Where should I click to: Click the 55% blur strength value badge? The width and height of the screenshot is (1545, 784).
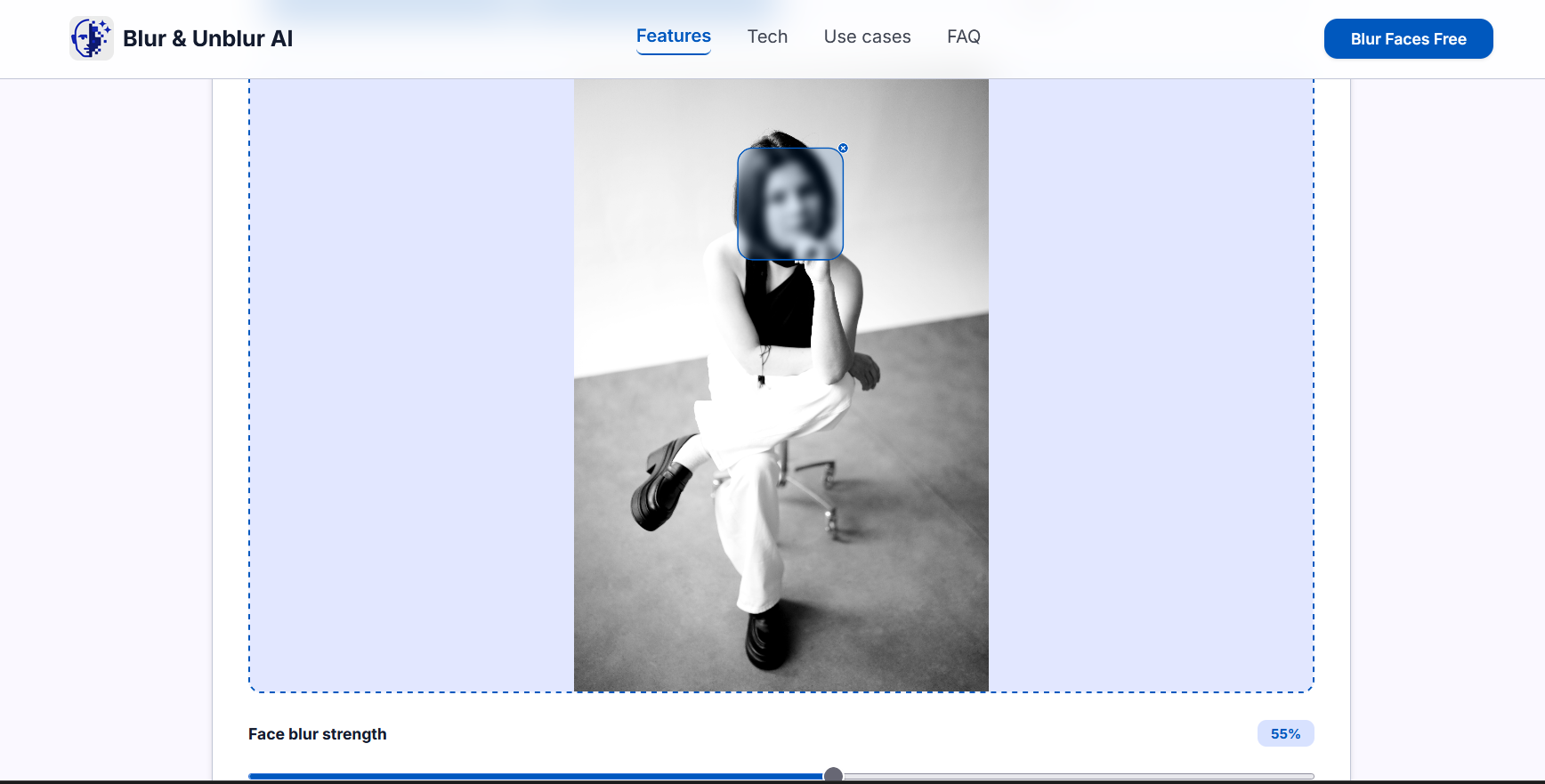(1285, 733)
